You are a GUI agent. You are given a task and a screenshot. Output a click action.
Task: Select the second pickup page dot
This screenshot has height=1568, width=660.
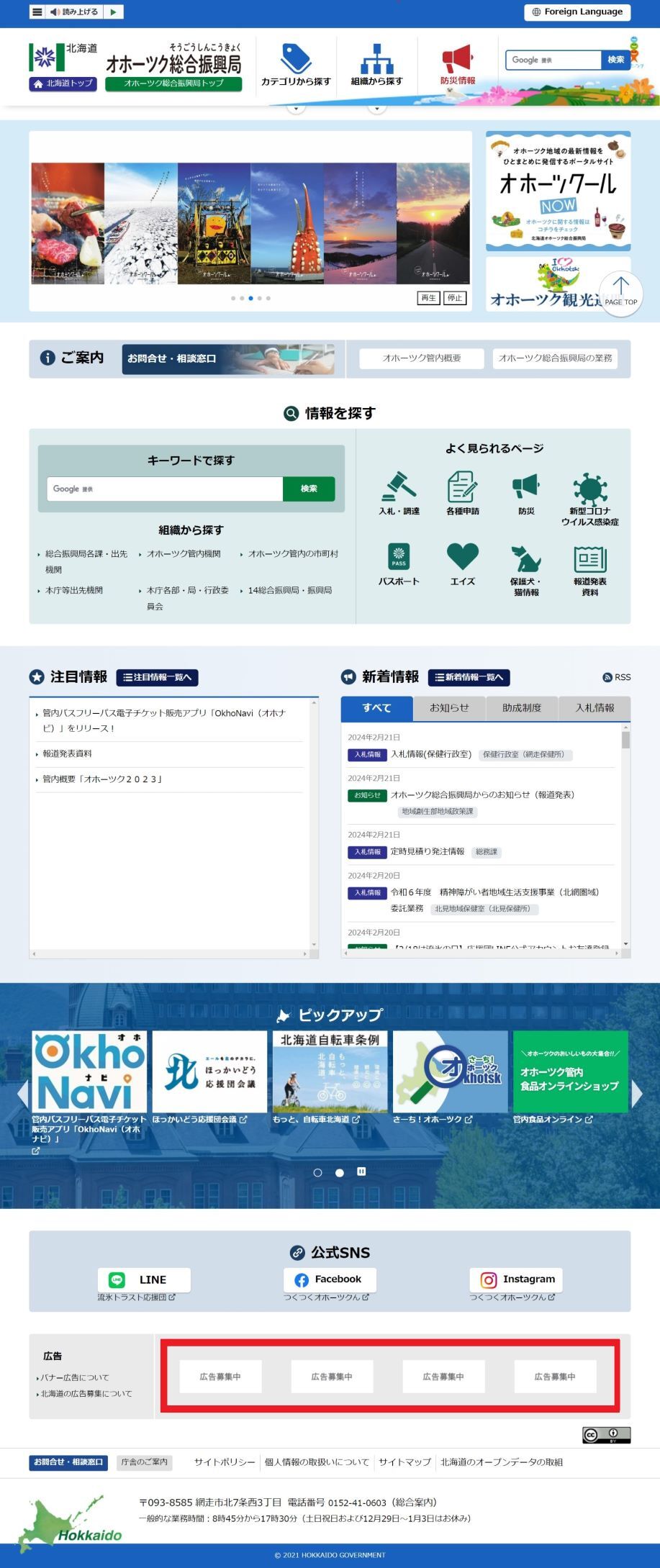[340, 1172]
